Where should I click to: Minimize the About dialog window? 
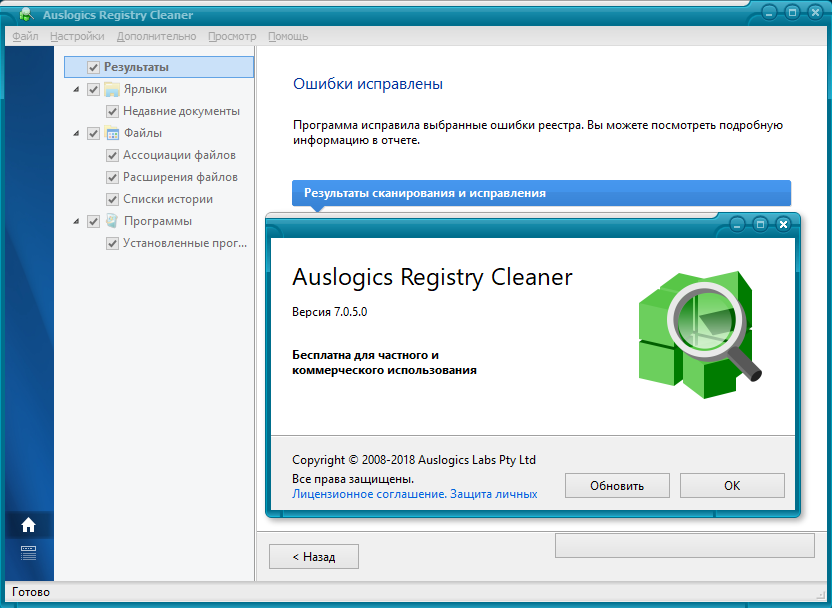[737, 224]
